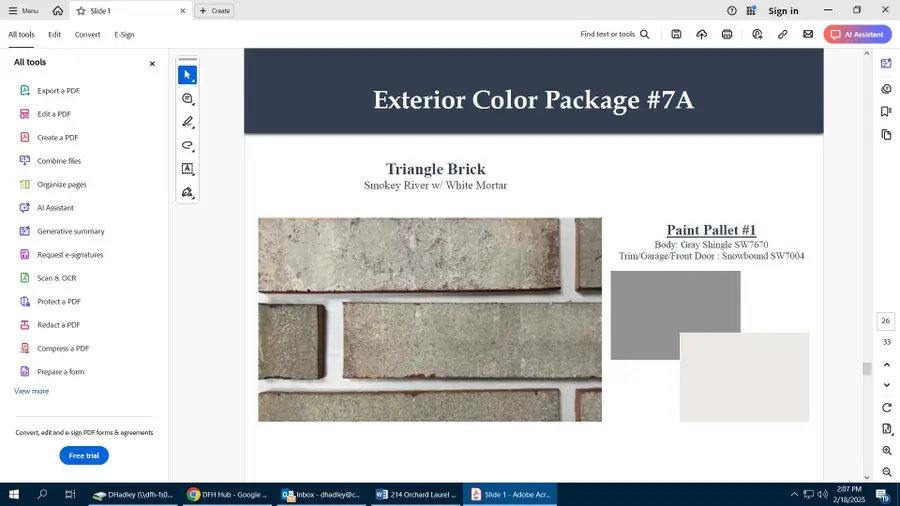Launch the AI Assistant button

point(857,34)
